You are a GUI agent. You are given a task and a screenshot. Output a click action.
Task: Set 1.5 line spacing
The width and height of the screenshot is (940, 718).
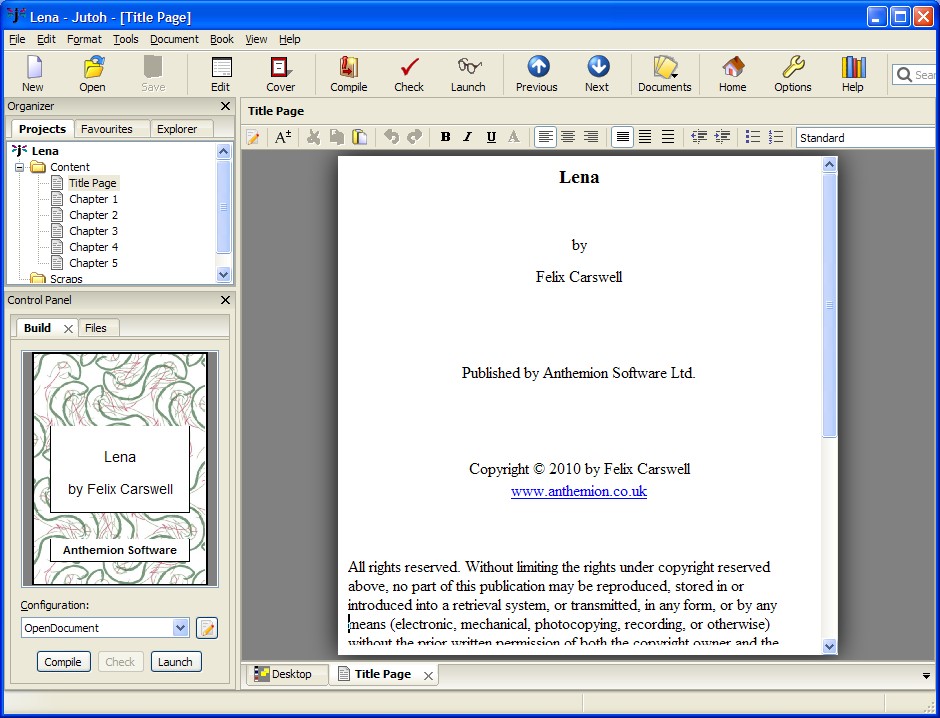click(645, 137)
